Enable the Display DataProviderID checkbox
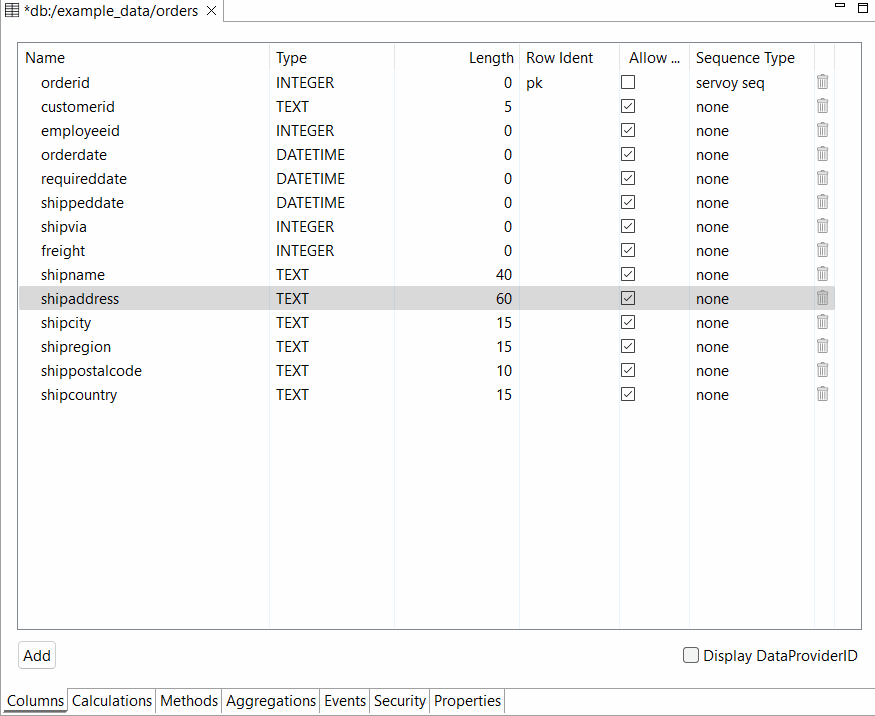This screenshot has height=716, width=875. pyautogui.click(x=691, y=656)
